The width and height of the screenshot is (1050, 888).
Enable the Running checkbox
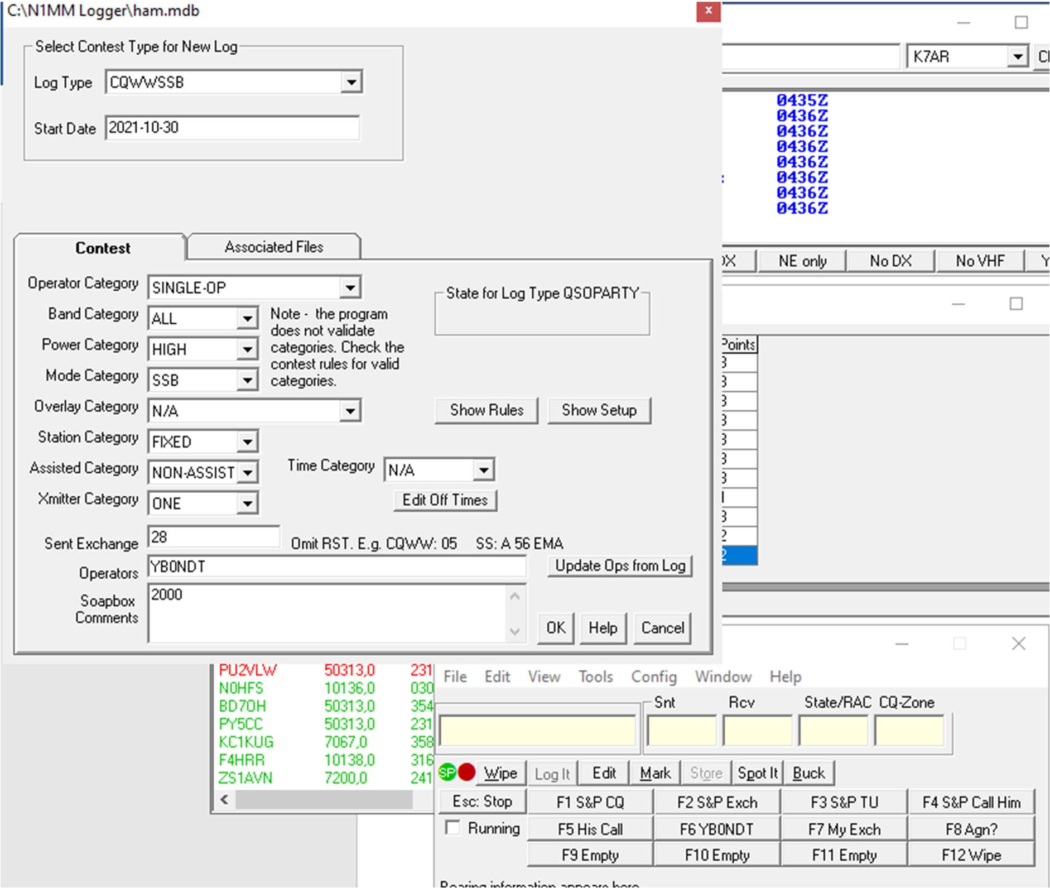coord(453,828)
